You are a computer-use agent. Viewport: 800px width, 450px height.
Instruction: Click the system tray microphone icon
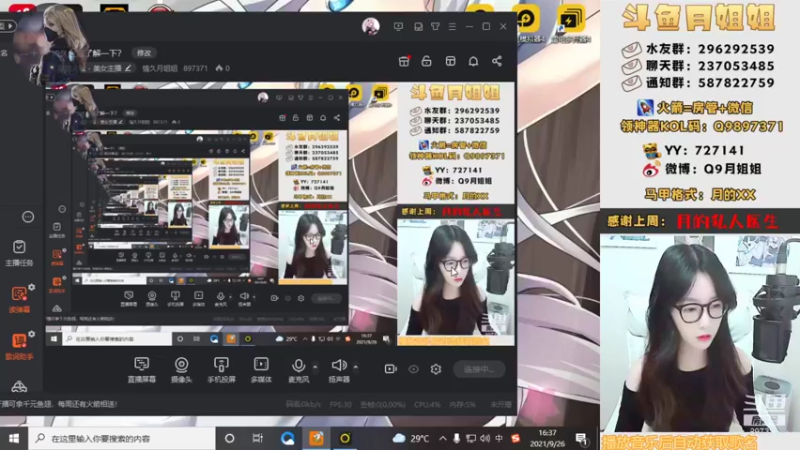click(457, 438)
